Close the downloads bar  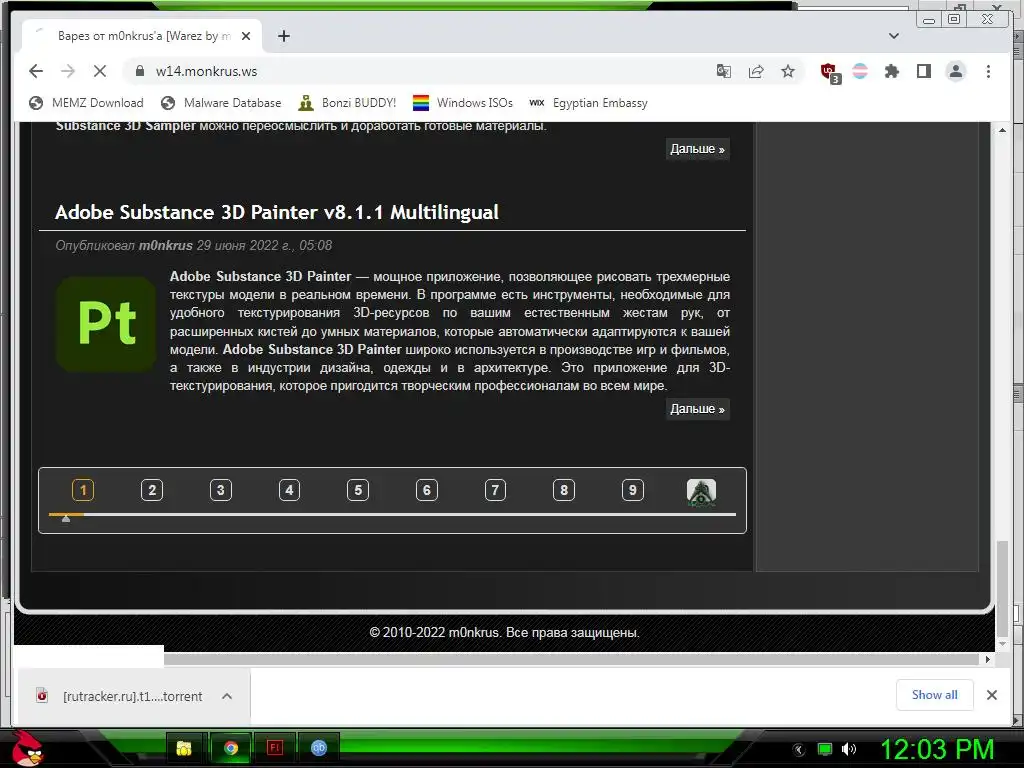pos(991,695)
